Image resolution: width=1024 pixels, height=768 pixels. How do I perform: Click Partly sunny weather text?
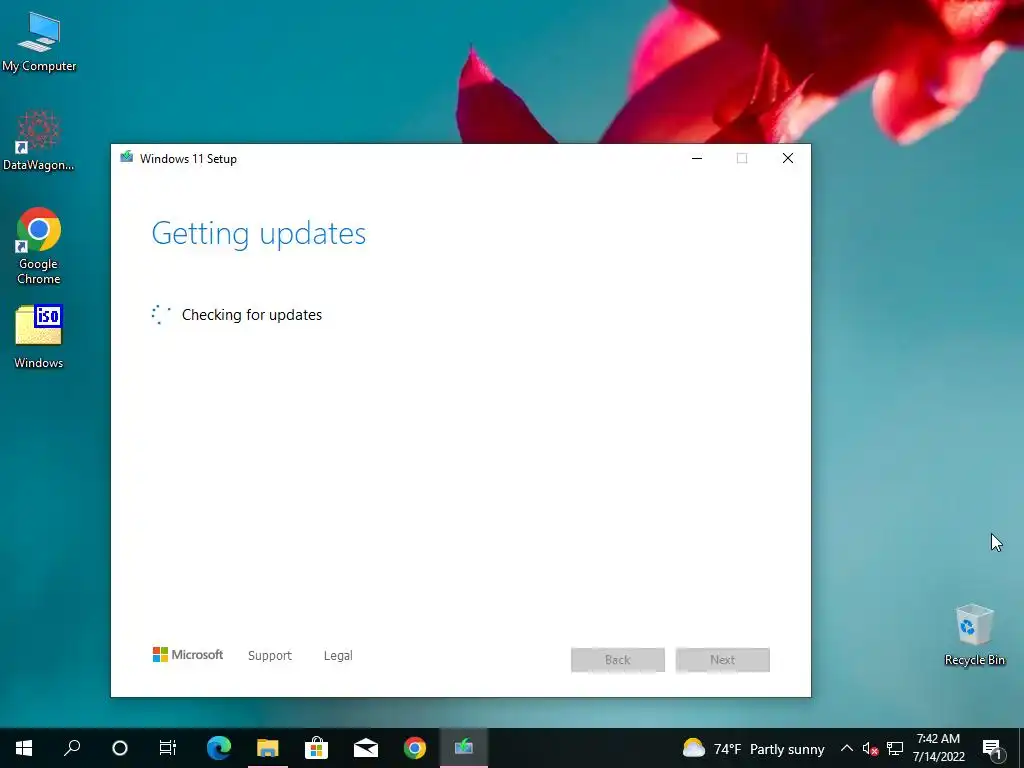(x=787, y=749)
